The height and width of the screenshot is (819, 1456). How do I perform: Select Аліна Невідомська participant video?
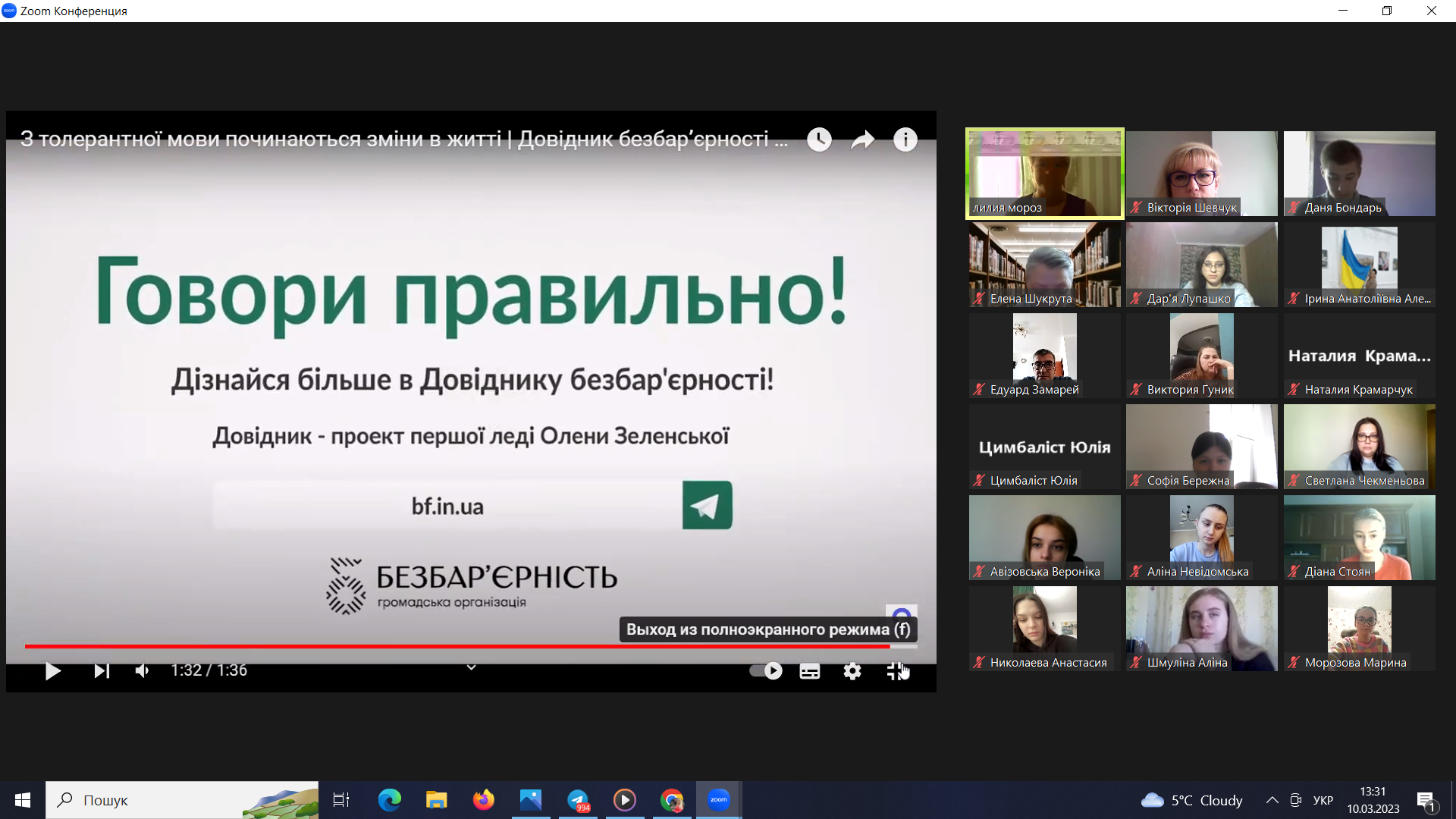click(1201, 538)
